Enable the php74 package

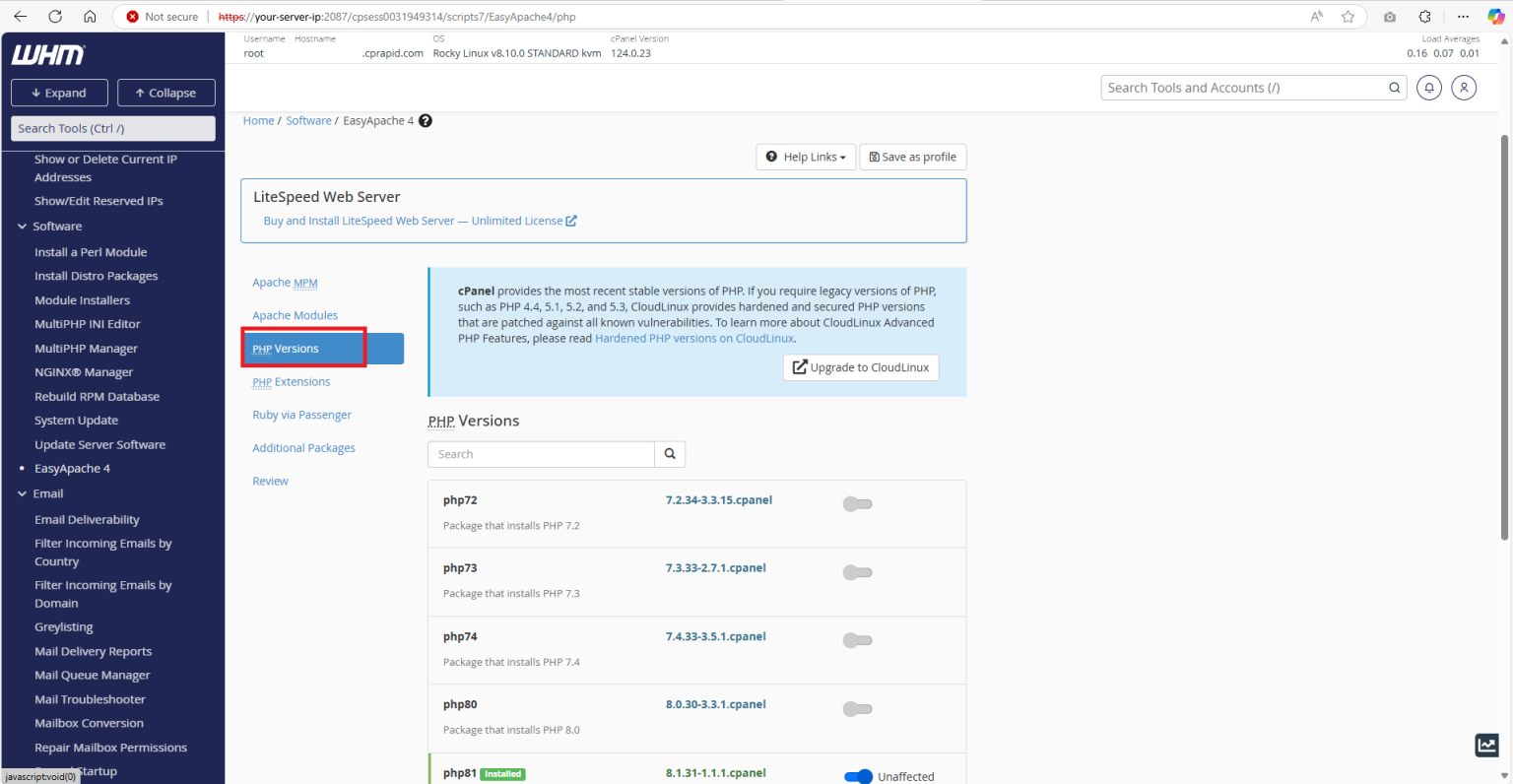pyautogui.click(x=857, y=639)
